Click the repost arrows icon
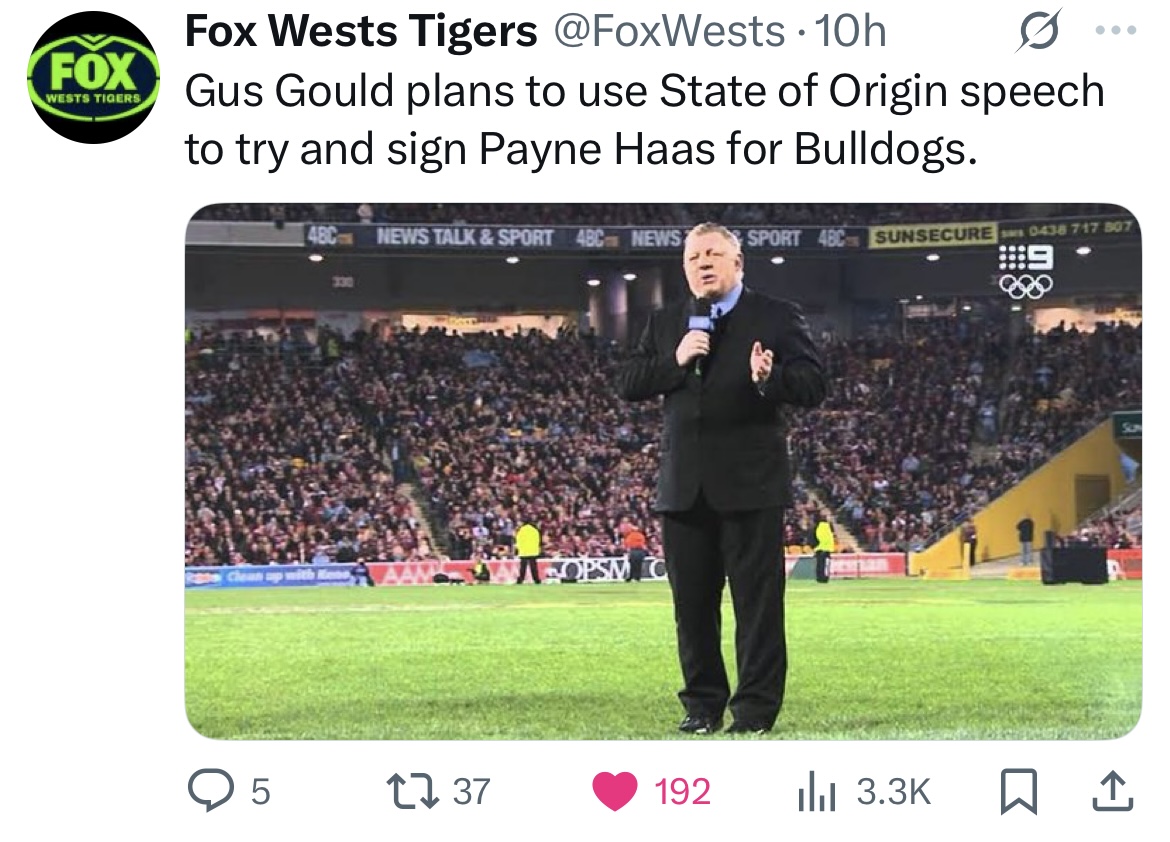The width and height of the screenshot is (1170, 842). [x=411, y=791]
